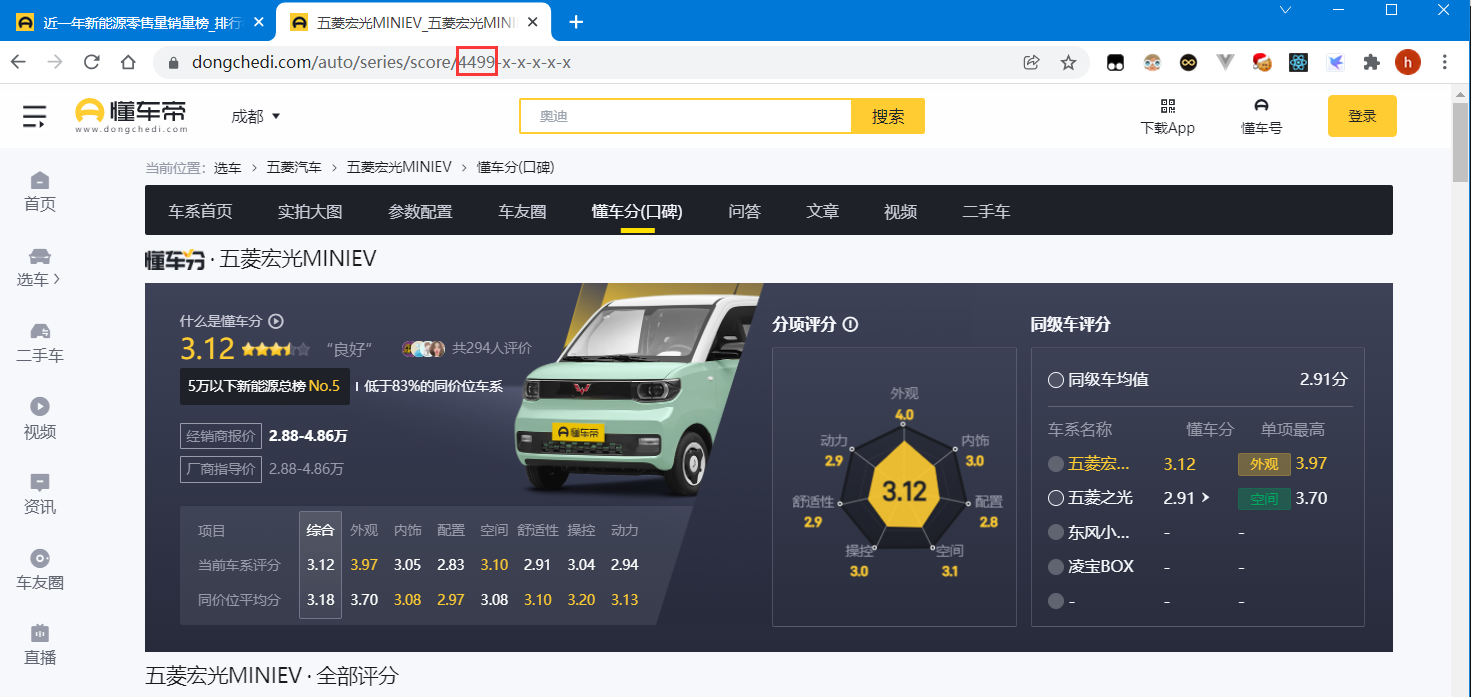Switch to 视频 tab in series nav
Viewport: 1471px width, 697px height.
pyautogui.click(x=900, y=211)
